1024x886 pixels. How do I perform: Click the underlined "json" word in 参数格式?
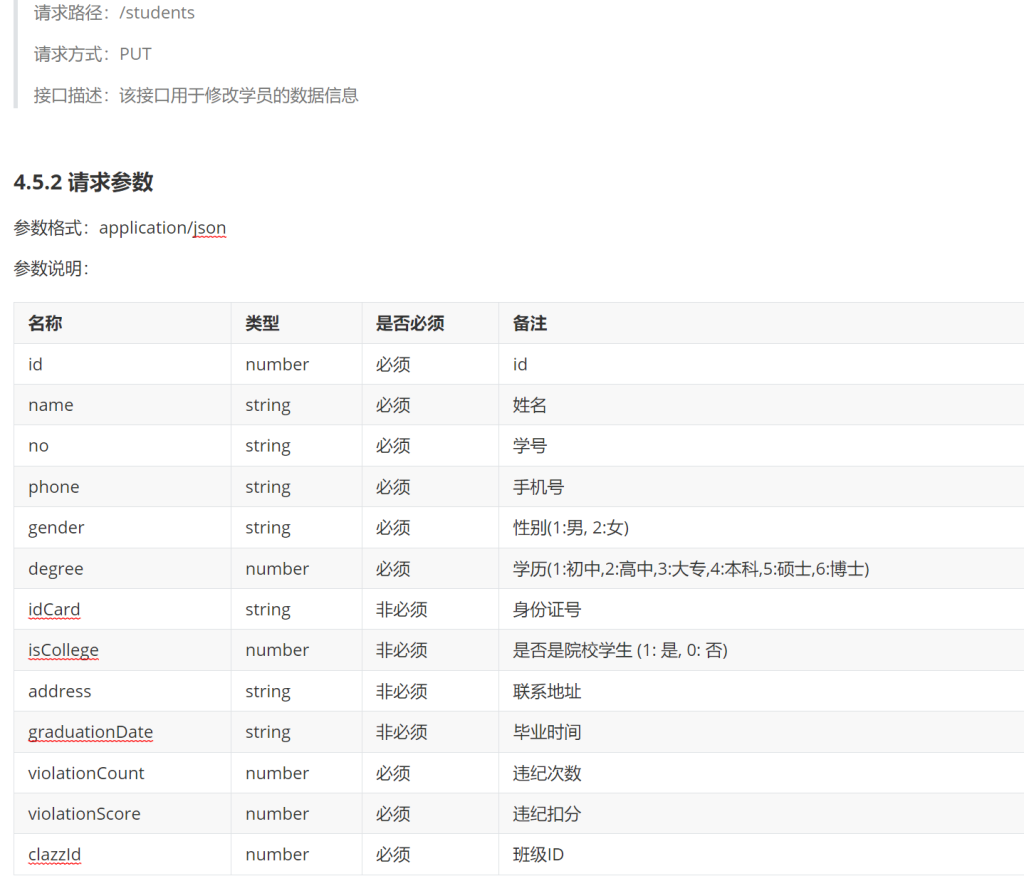[x=209, y=228]
